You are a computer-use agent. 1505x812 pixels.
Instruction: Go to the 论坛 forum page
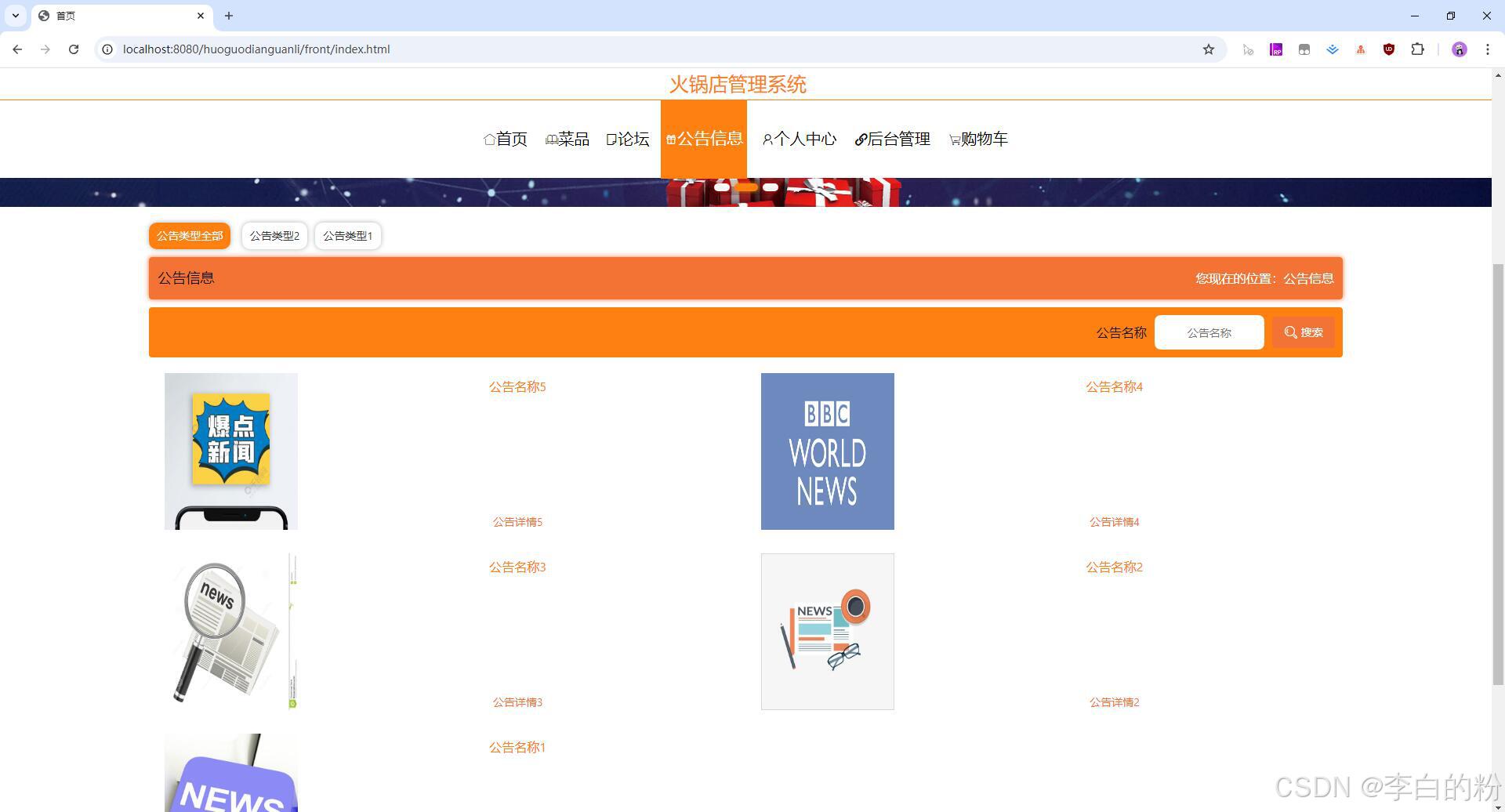point(628,139)
